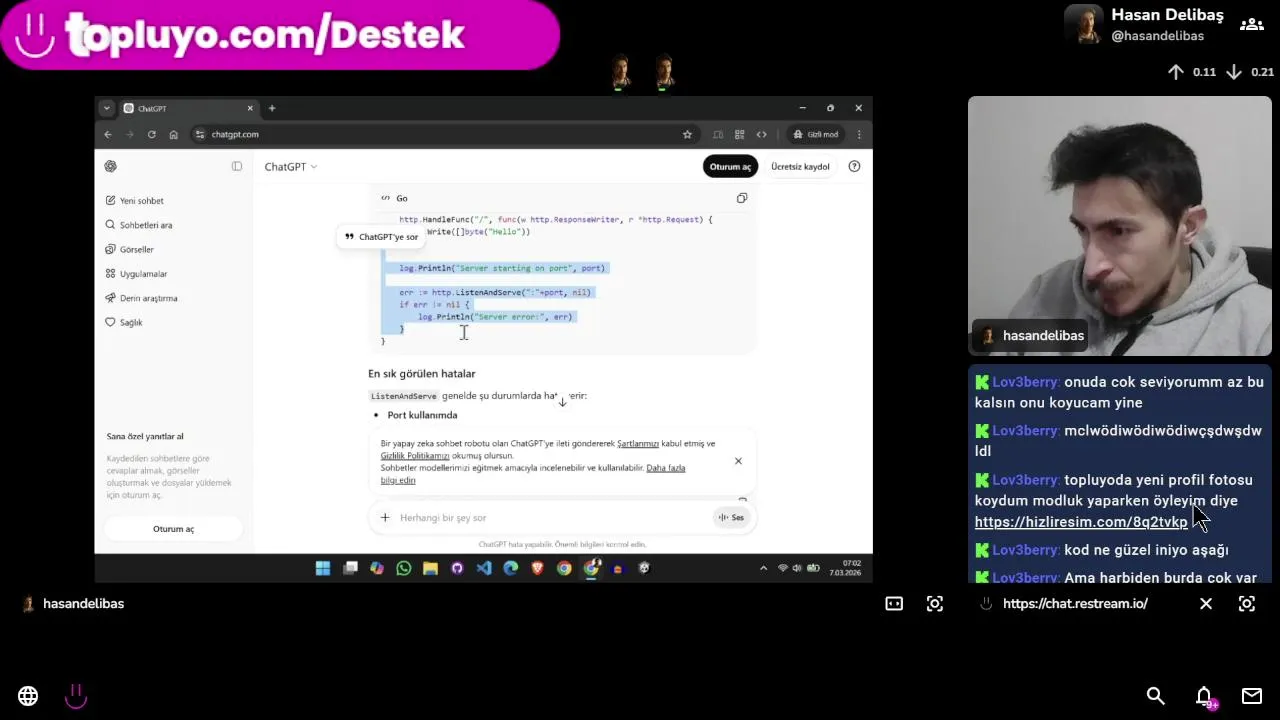Close the ChatGPT browser tab
This screenshot has width=1280, height=720.
[250, 108]
